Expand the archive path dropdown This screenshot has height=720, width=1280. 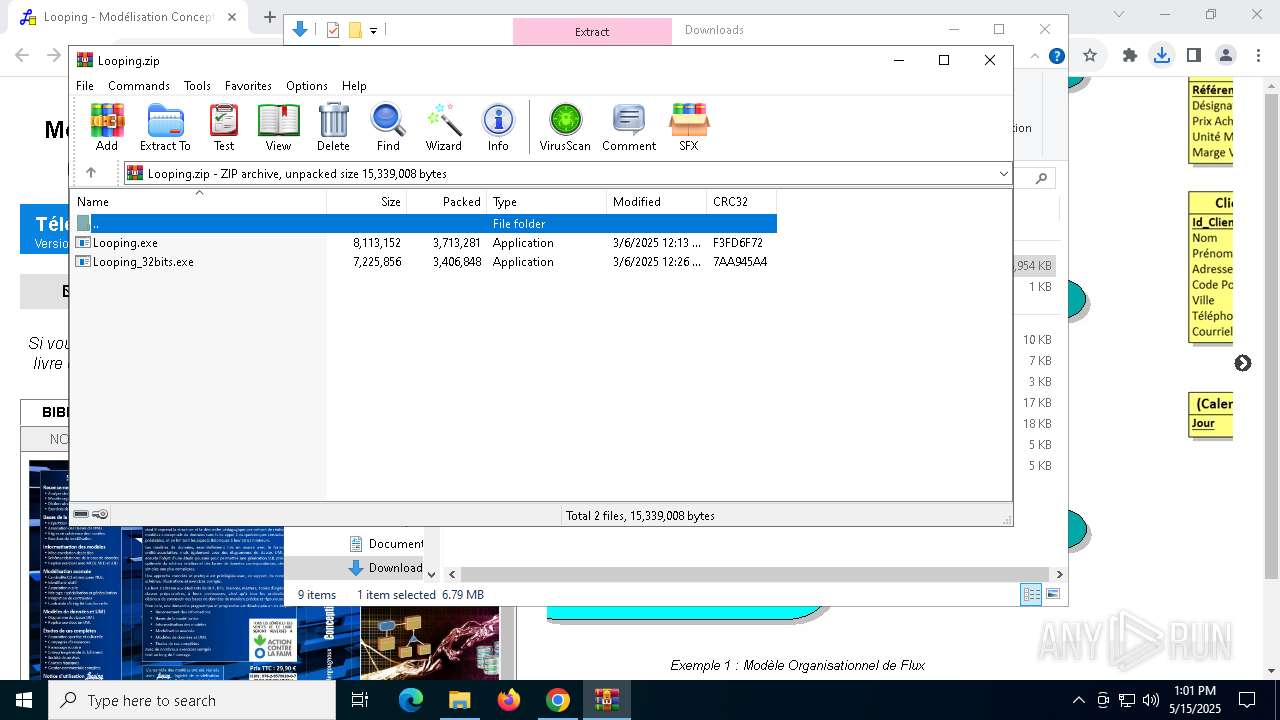1003,174
